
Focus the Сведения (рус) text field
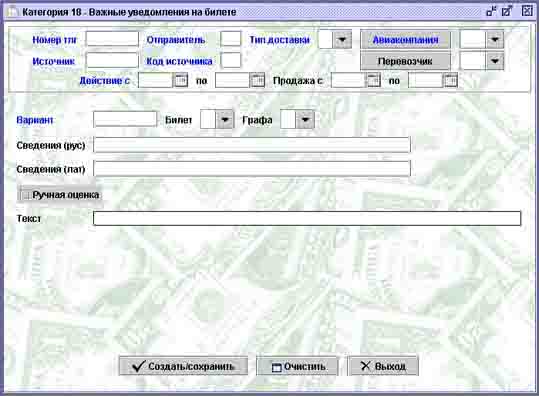[x=252, y=145]
